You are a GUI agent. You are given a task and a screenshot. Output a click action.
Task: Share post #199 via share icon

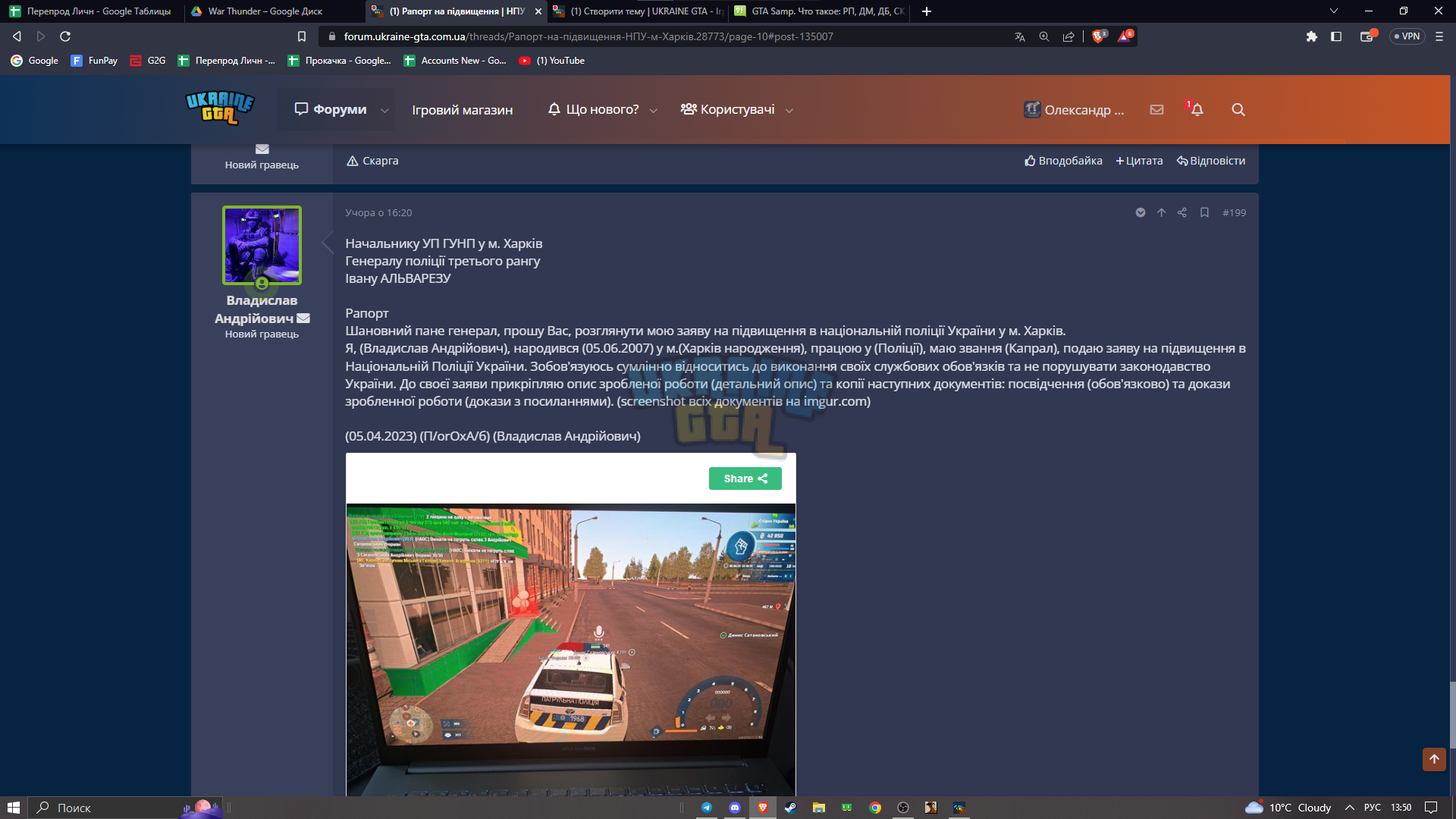pos(1182,212)
